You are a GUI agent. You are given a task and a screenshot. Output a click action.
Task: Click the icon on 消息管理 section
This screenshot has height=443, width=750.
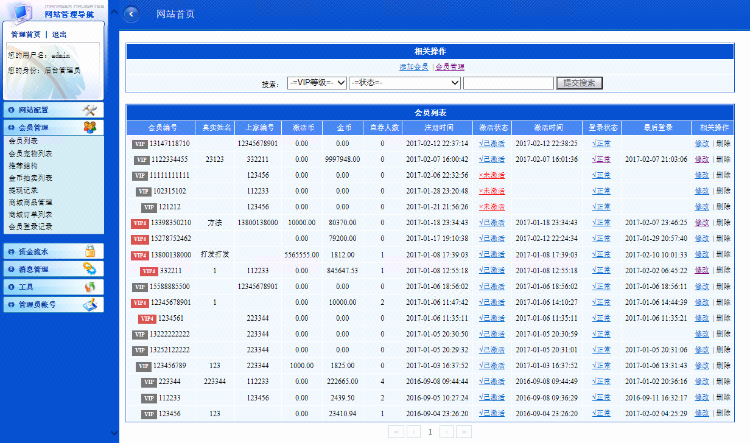click(x=89, y=269)
